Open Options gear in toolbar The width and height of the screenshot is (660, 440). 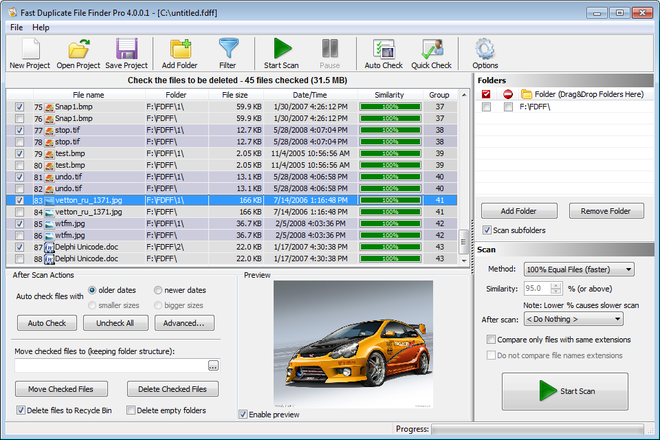tap(485, 49)
